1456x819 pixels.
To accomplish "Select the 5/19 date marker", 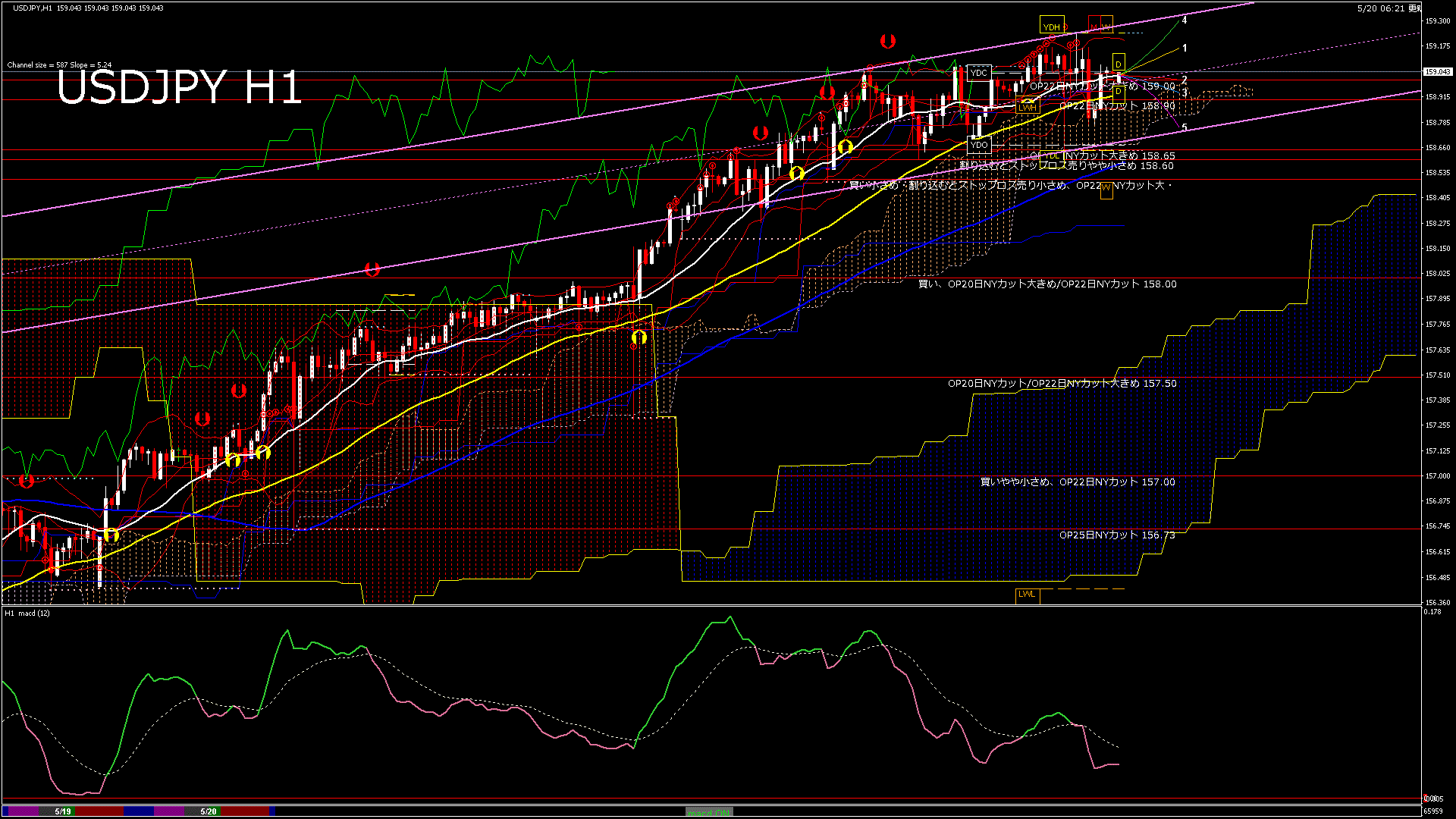I will pyautogui.click(x=63, y=811).
